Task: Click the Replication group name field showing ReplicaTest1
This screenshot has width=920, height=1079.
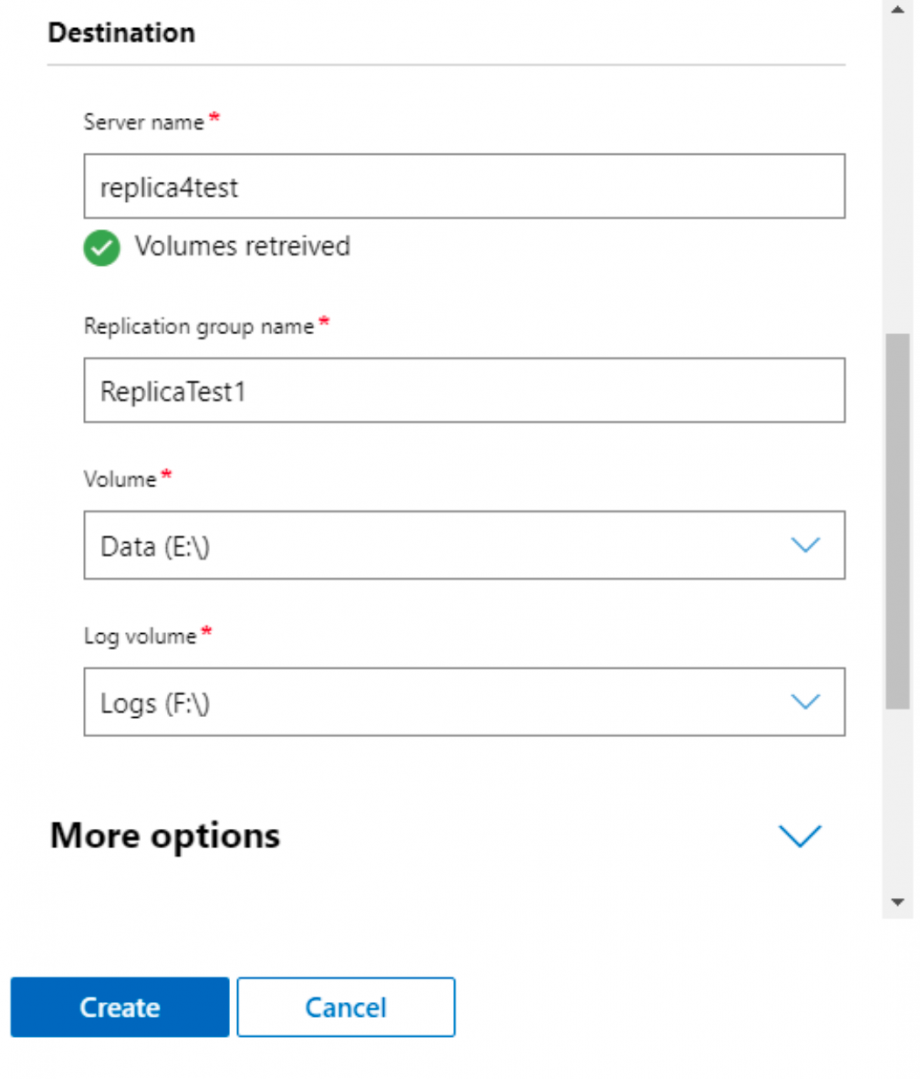Action: pyautogui.click(x=463, y=390)
